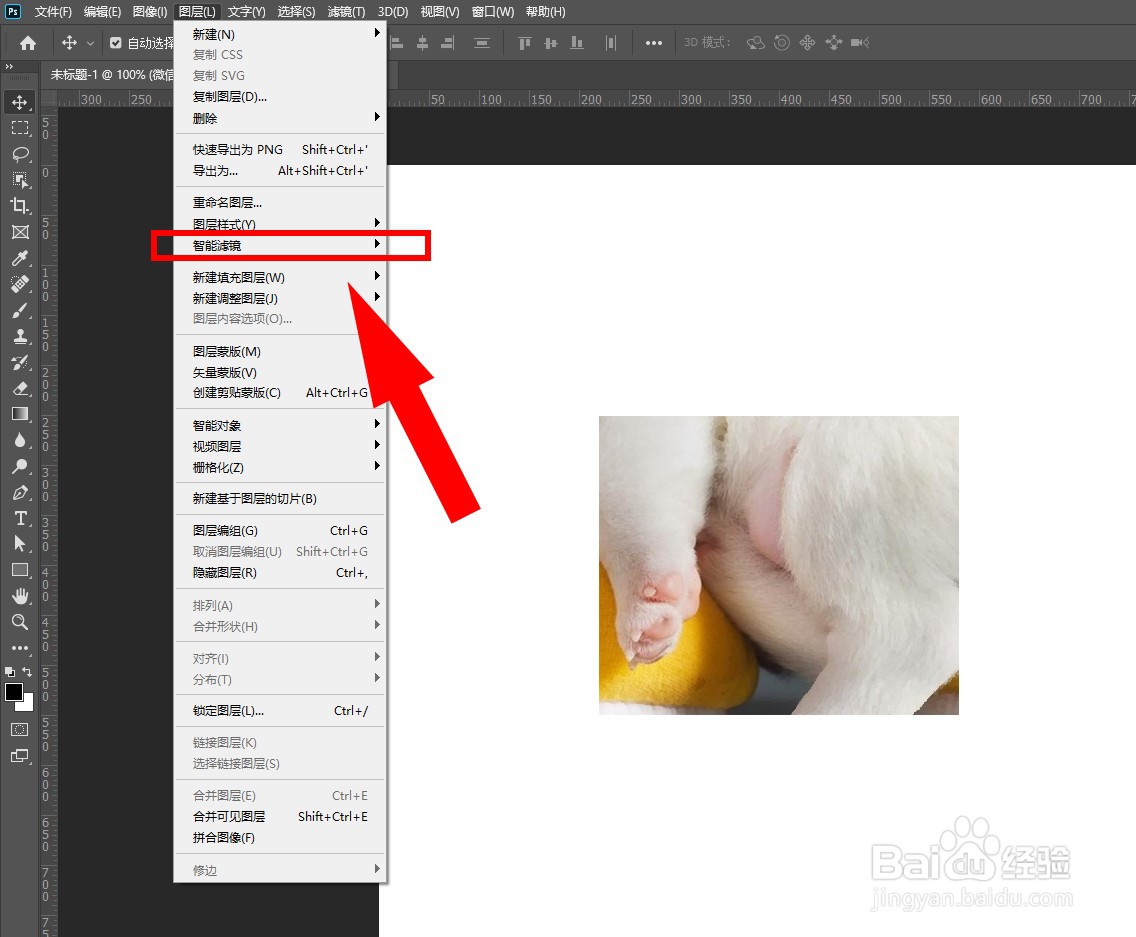
Task: Click the 3D orbit rotate icon
Action: point(755,43)
